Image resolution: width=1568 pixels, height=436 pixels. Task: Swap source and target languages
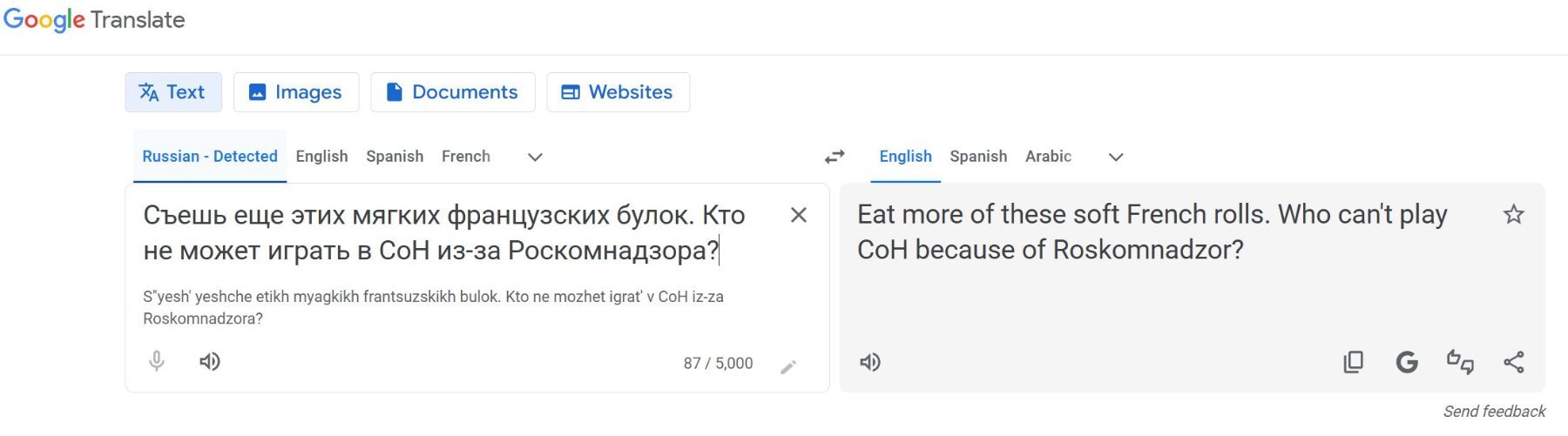[835, 157]
